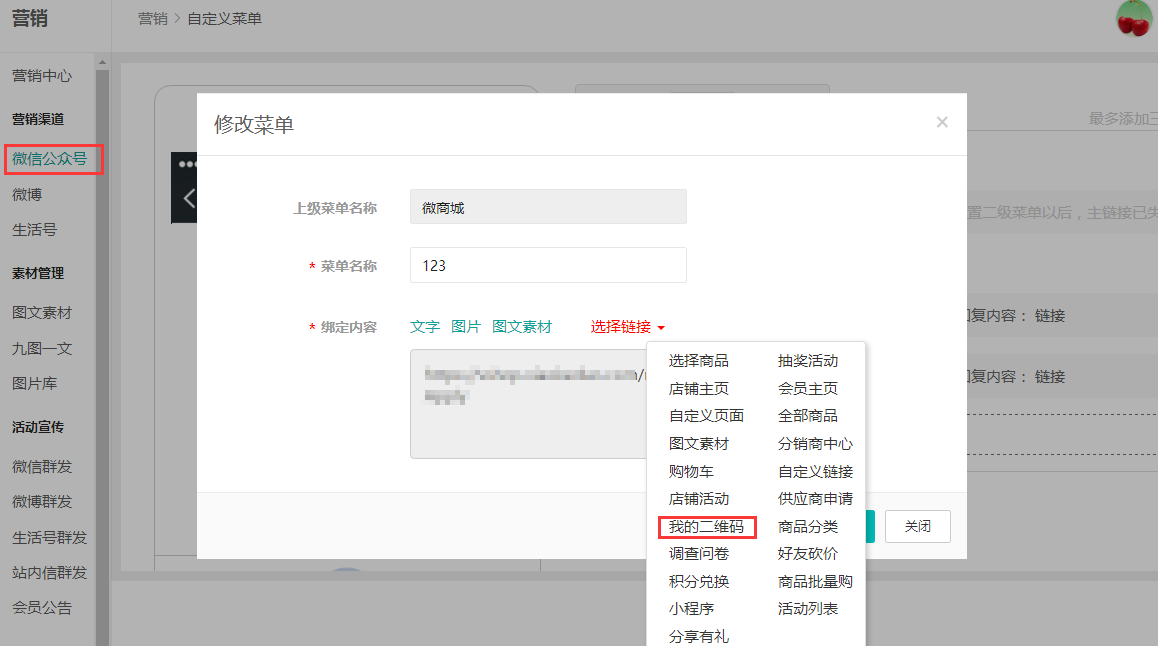Switch to 文字 binding content type
The image size is (1158, 646).
click(425, 327)
